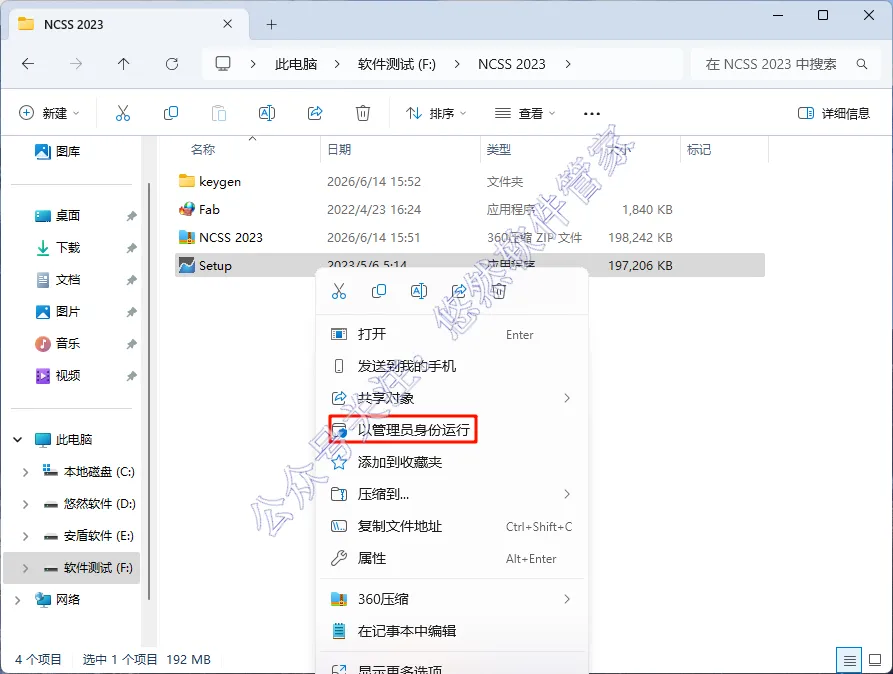This screenshot has width=893, height=674.
Task: Click the toolbar Delete trash icon
Action: click(363, 113)
